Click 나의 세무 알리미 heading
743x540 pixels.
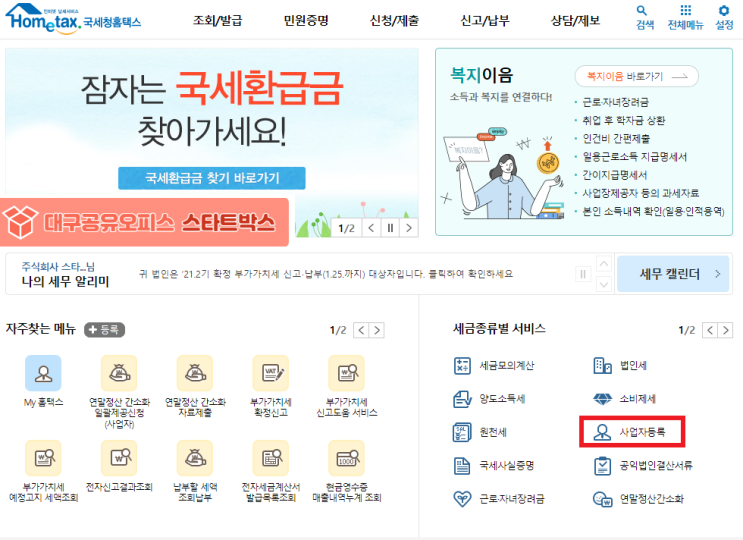click(65, 282)
